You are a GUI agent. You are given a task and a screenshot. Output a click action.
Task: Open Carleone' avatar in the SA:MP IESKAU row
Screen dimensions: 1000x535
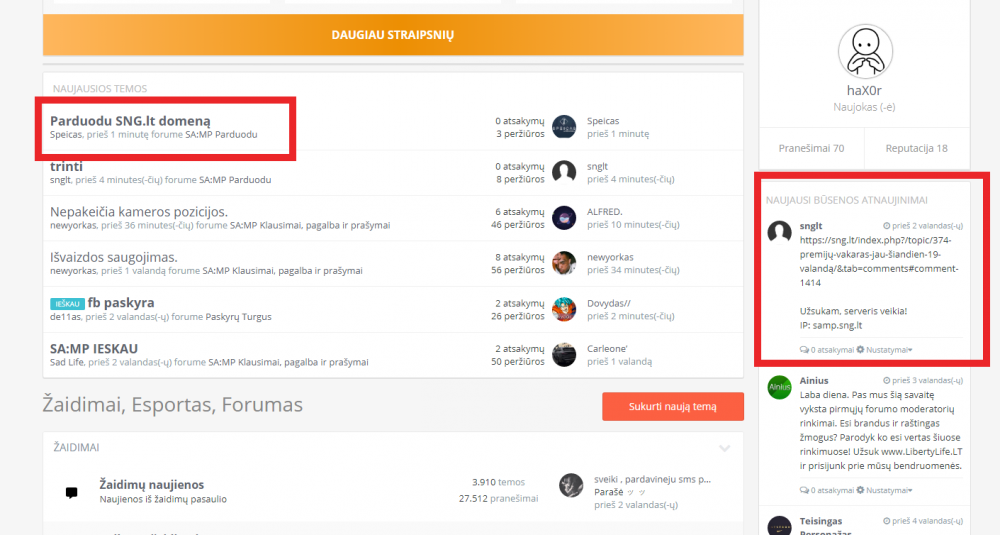(564, 355)
